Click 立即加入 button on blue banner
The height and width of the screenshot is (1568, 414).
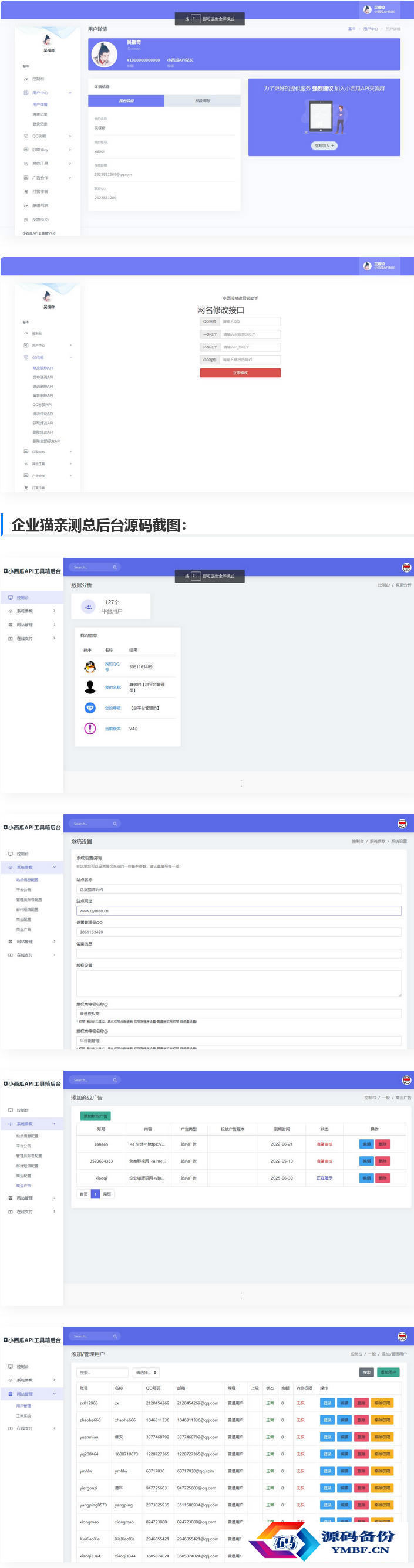(324, 146)
